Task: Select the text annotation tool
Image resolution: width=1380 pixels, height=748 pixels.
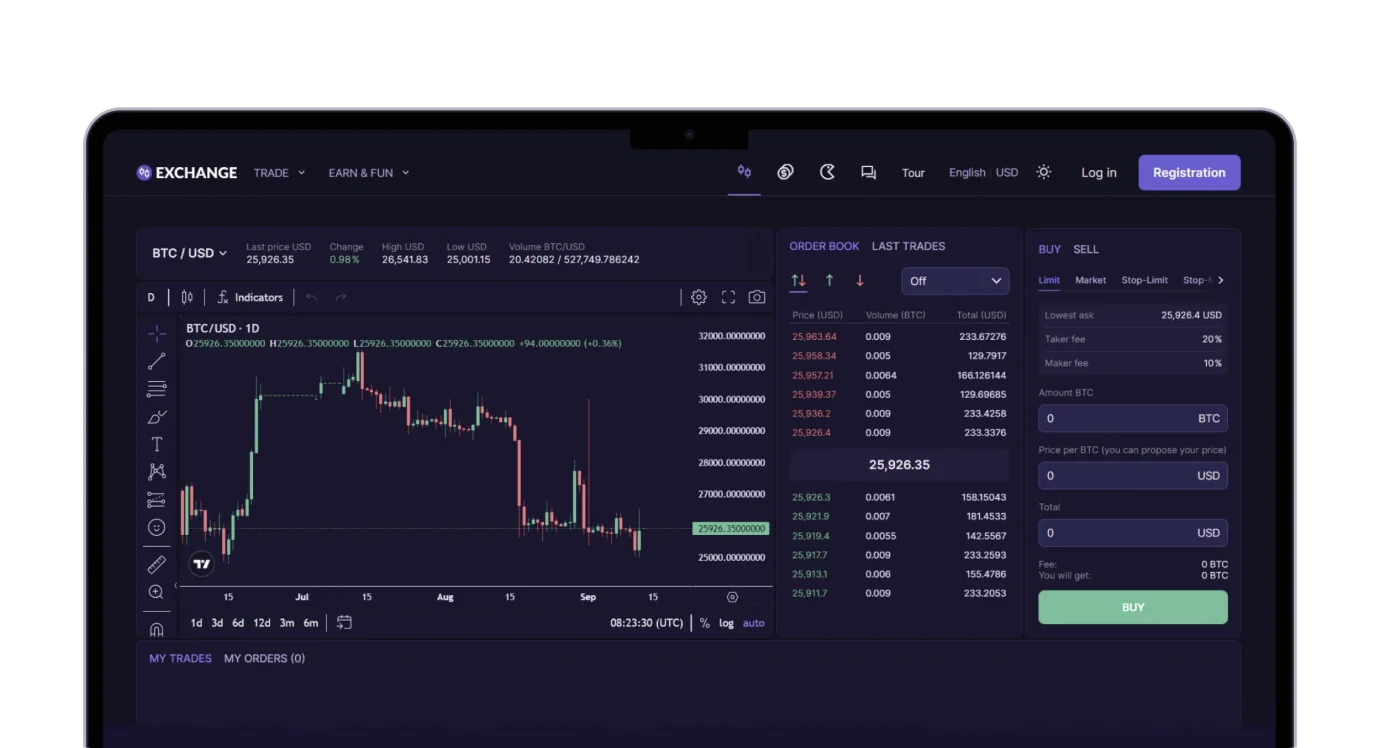Action: pos(156,444)
